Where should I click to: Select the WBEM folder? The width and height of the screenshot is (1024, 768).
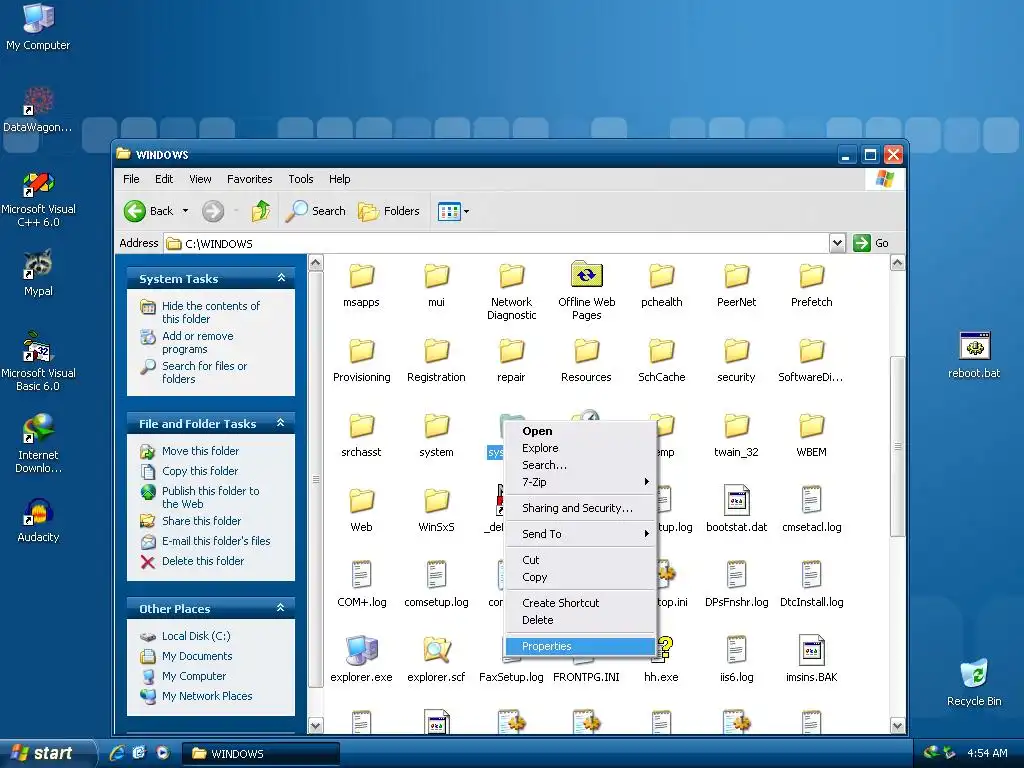(811, 435)
